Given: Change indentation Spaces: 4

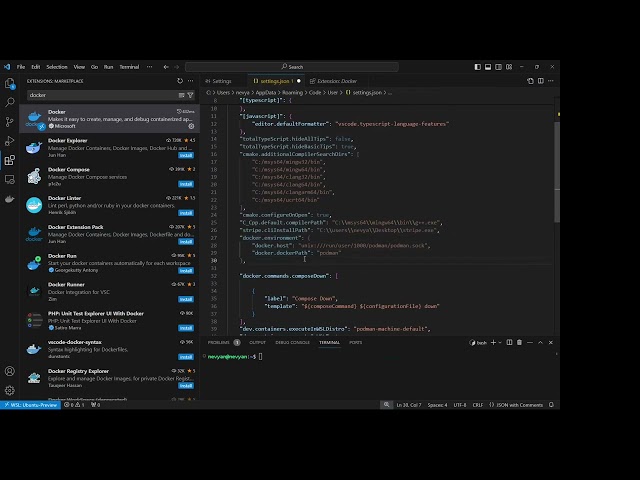Looking at the screenshot, I should click(x=437, y=405).
